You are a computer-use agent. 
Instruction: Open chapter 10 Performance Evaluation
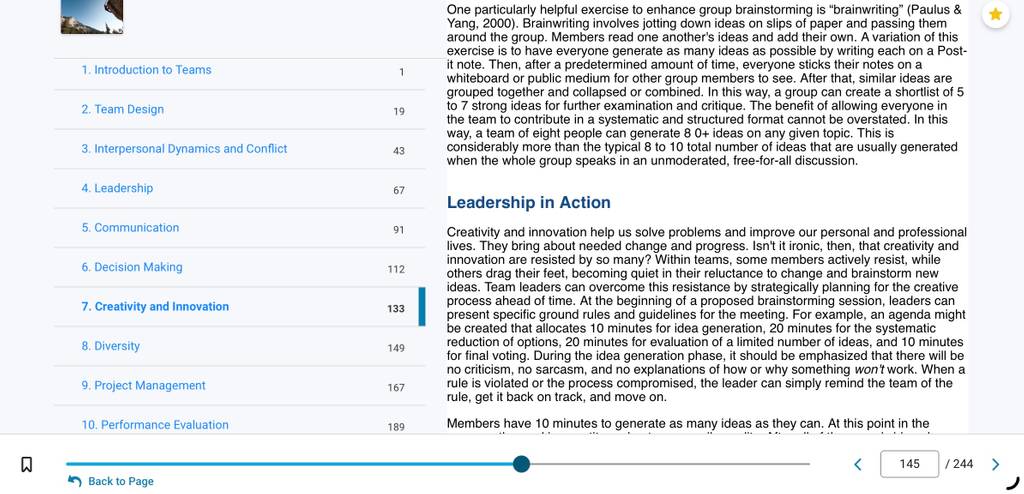coord(240,425)
